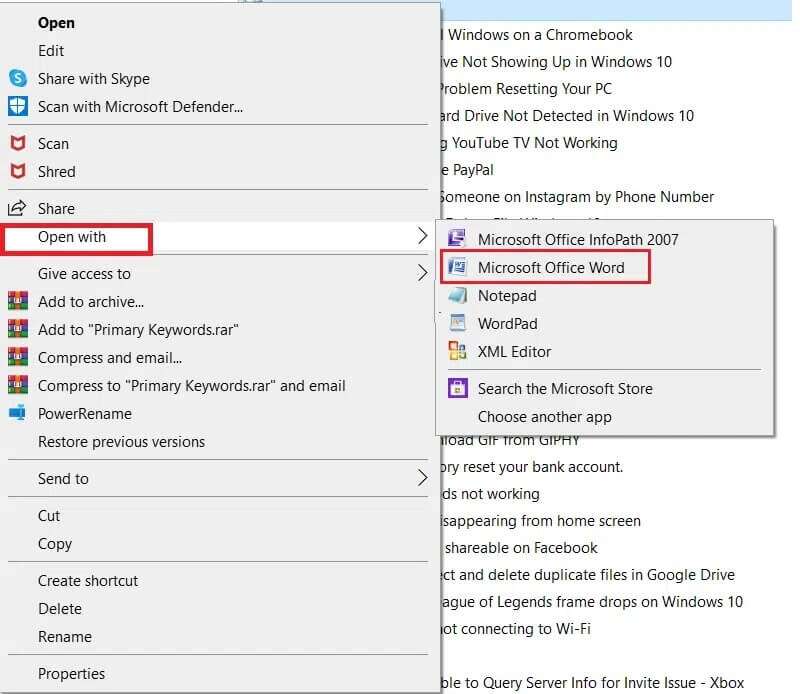
Task: Select Rename in the context menu
Action: click(218, 636)
